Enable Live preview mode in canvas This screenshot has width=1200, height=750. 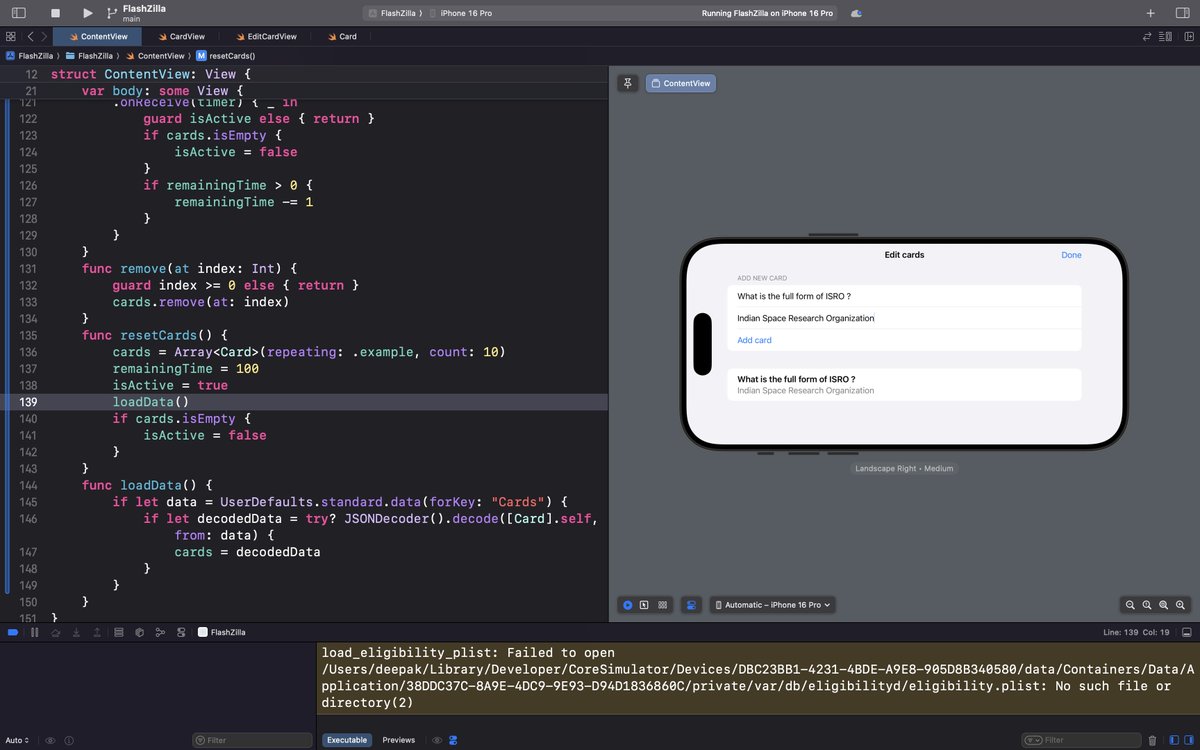click(628, 605)
